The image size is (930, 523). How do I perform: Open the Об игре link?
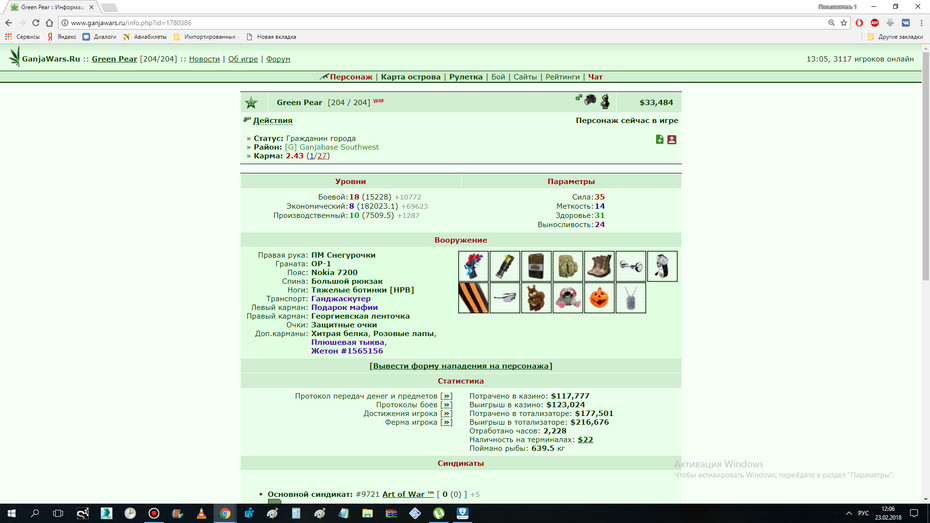click(x=243, y=59)
